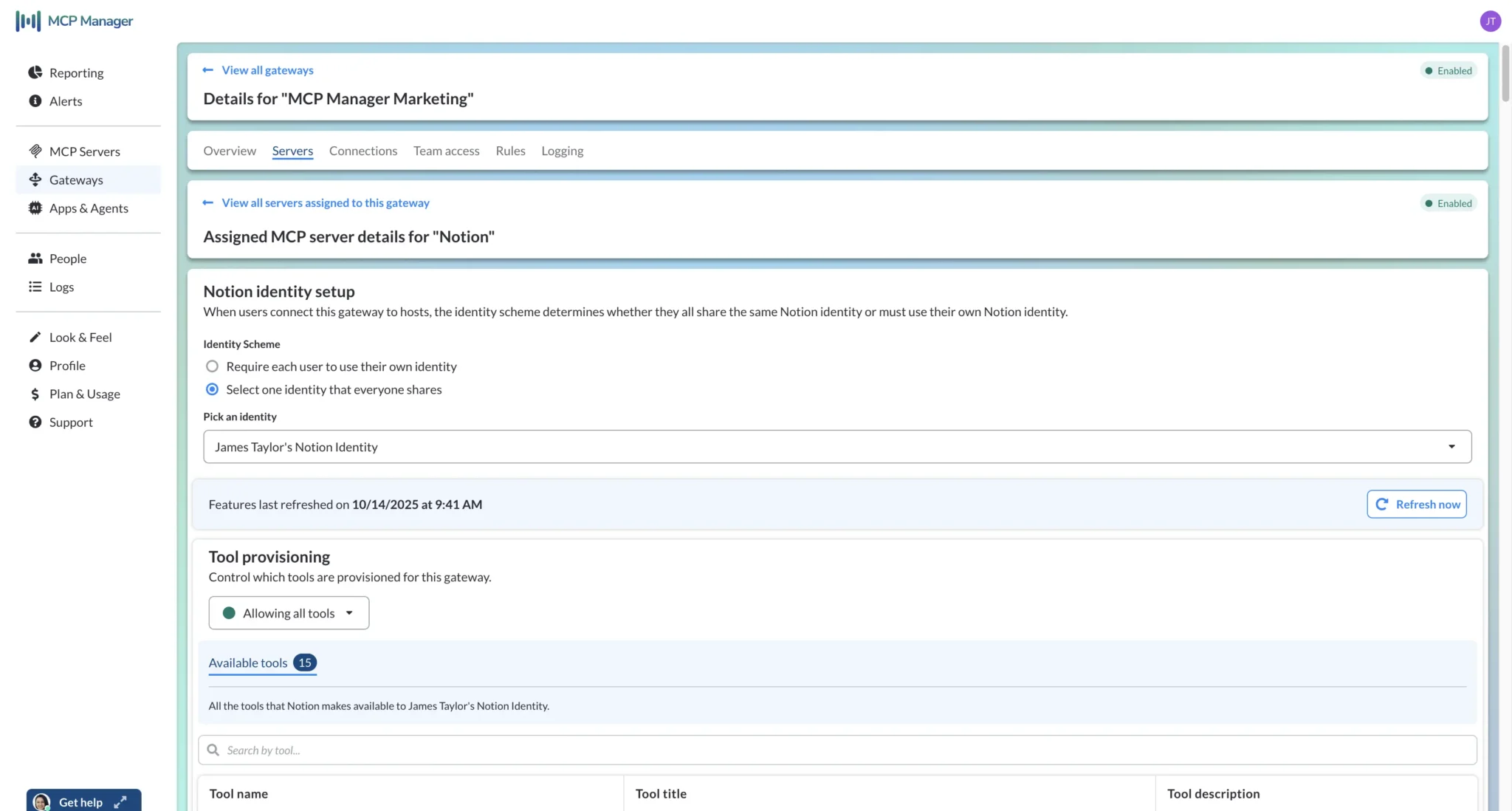1512x811 pixels.
Task: Expand the 'Allowing all tools' dropdown
Action: click(x=288, y=612)
